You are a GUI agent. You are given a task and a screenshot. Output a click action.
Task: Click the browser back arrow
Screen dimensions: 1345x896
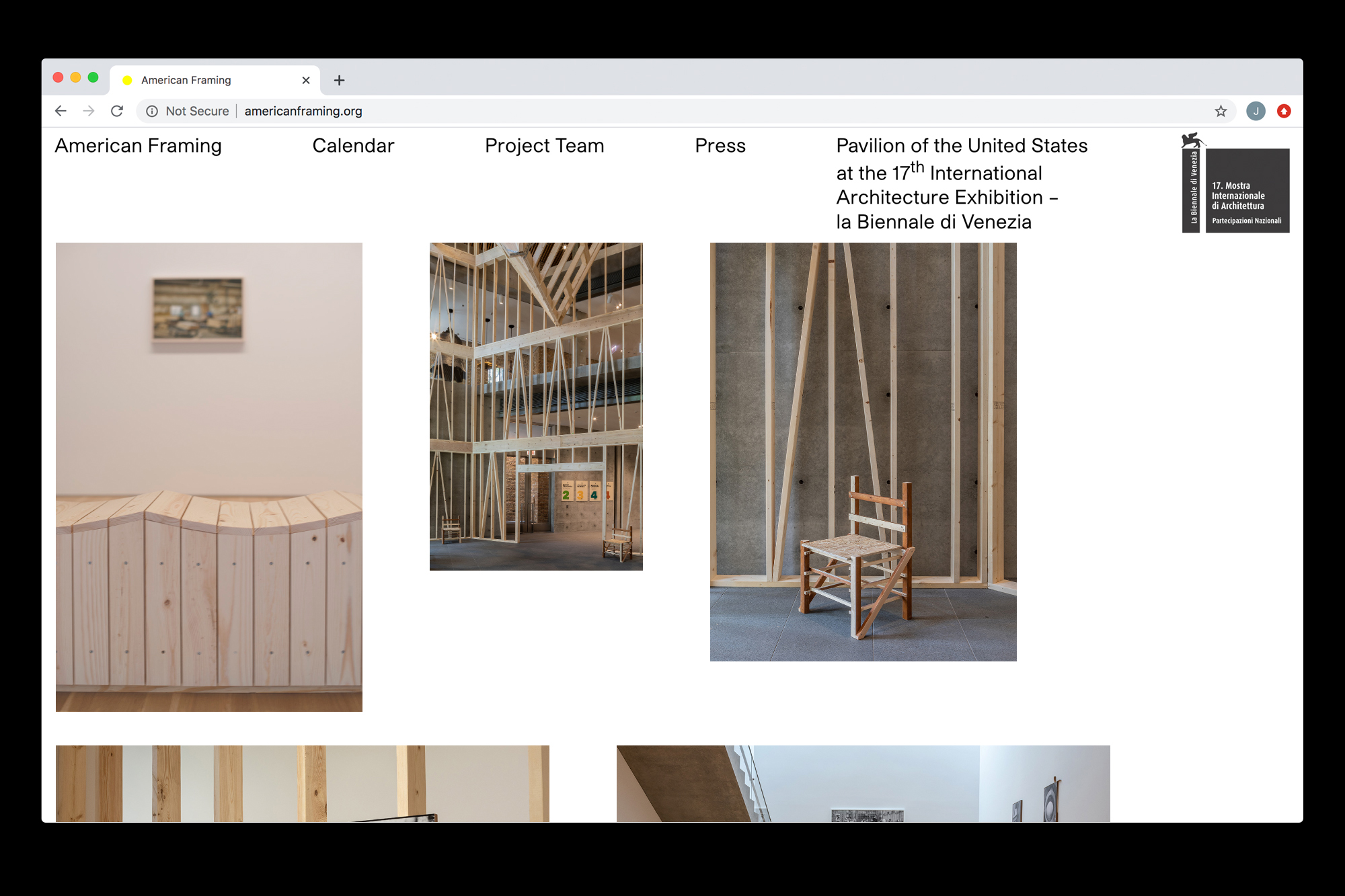click(61, 111)
